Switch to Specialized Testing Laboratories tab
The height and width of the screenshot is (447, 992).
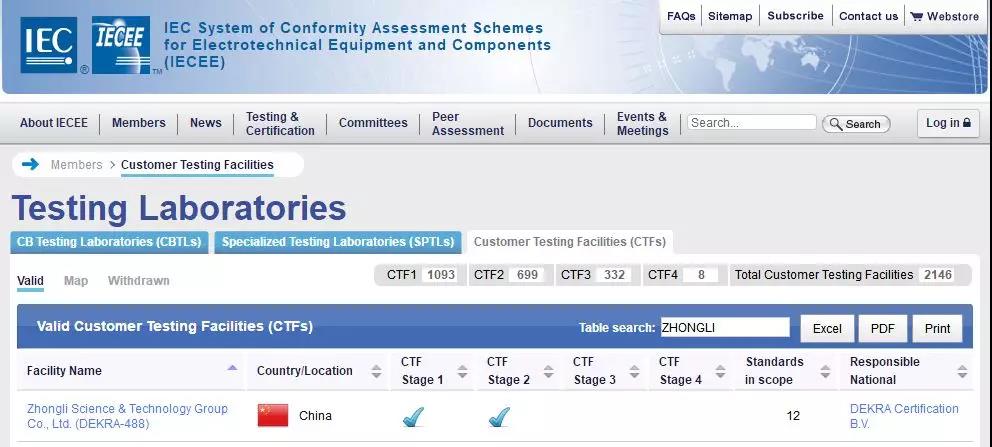tap(338, 242)
